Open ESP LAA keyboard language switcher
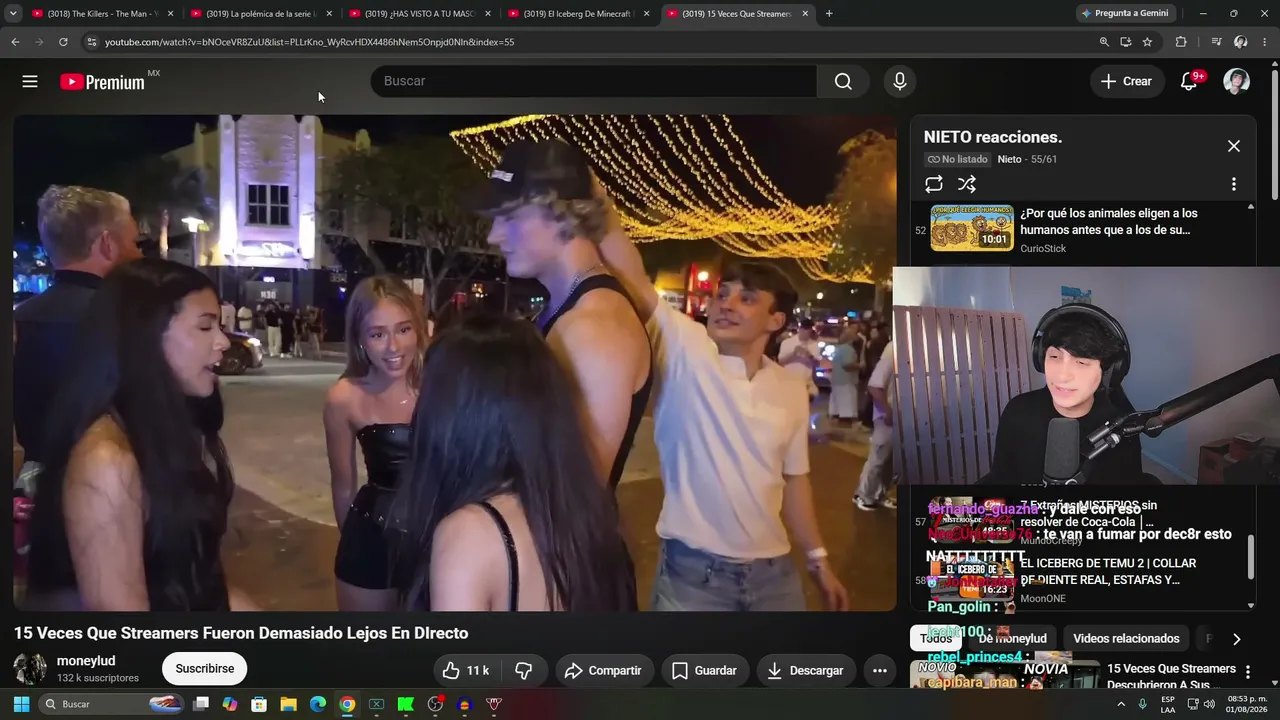The image size is (1280, 720). (x=1168, y=704)
